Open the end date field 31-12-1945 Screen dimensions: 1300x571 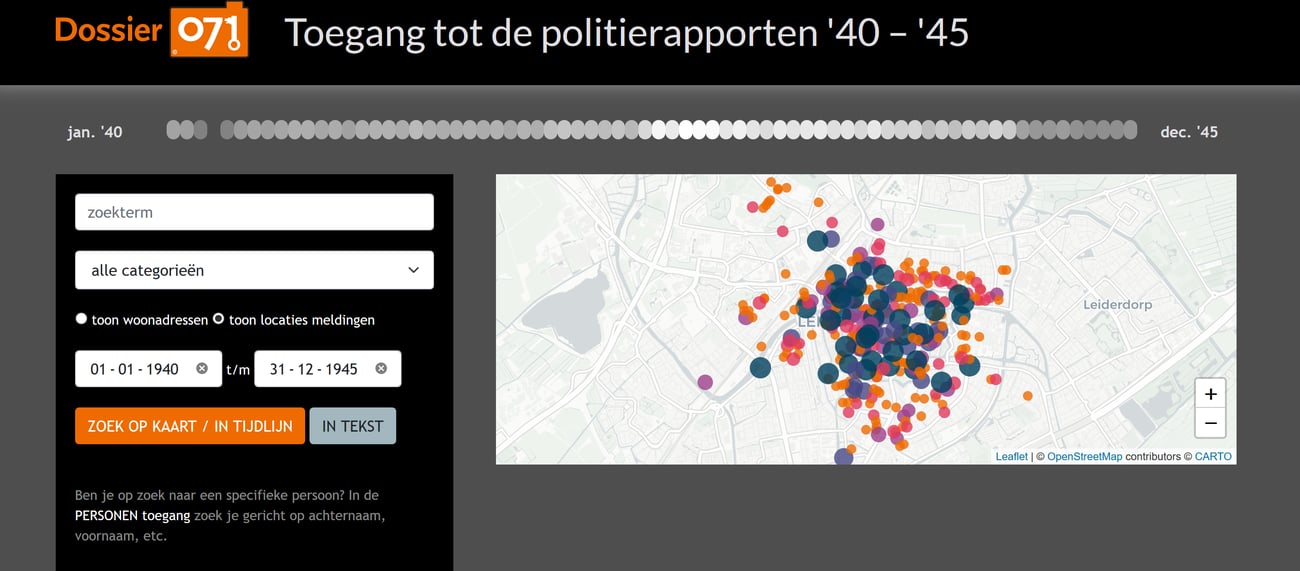313,369
